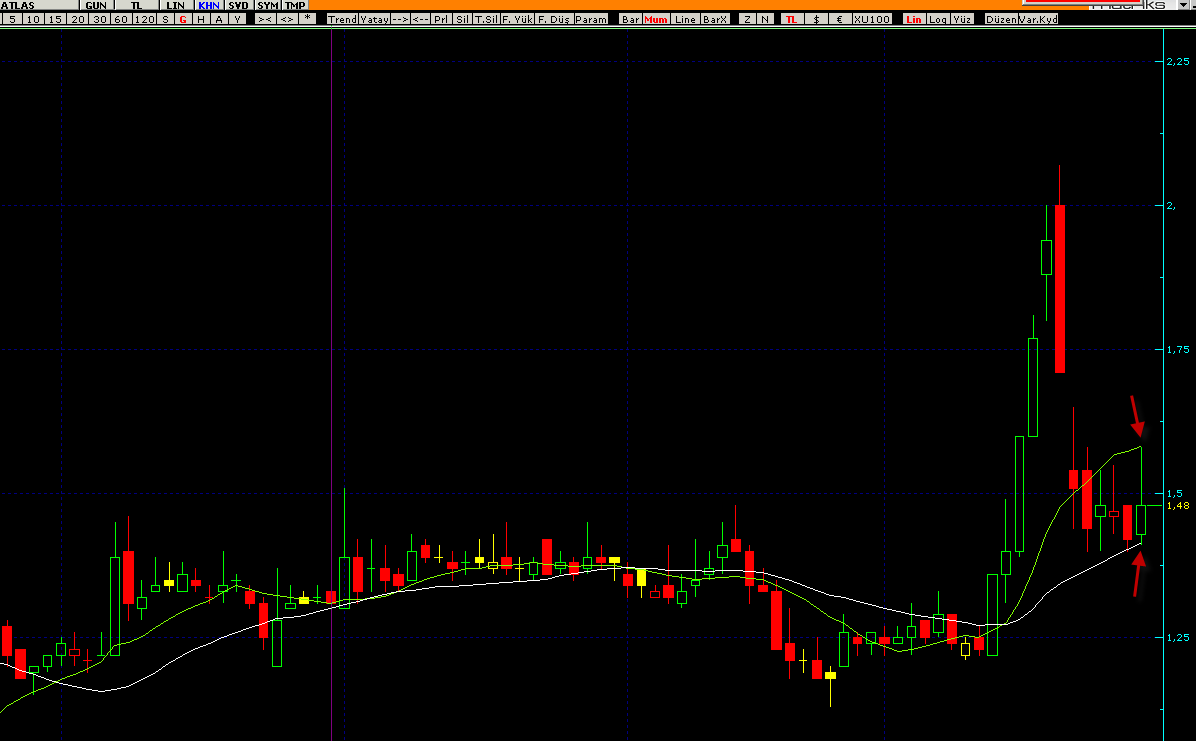Select dollar currency display
The width and height of the screenshot is (1196, 741).
click(816, 19)
